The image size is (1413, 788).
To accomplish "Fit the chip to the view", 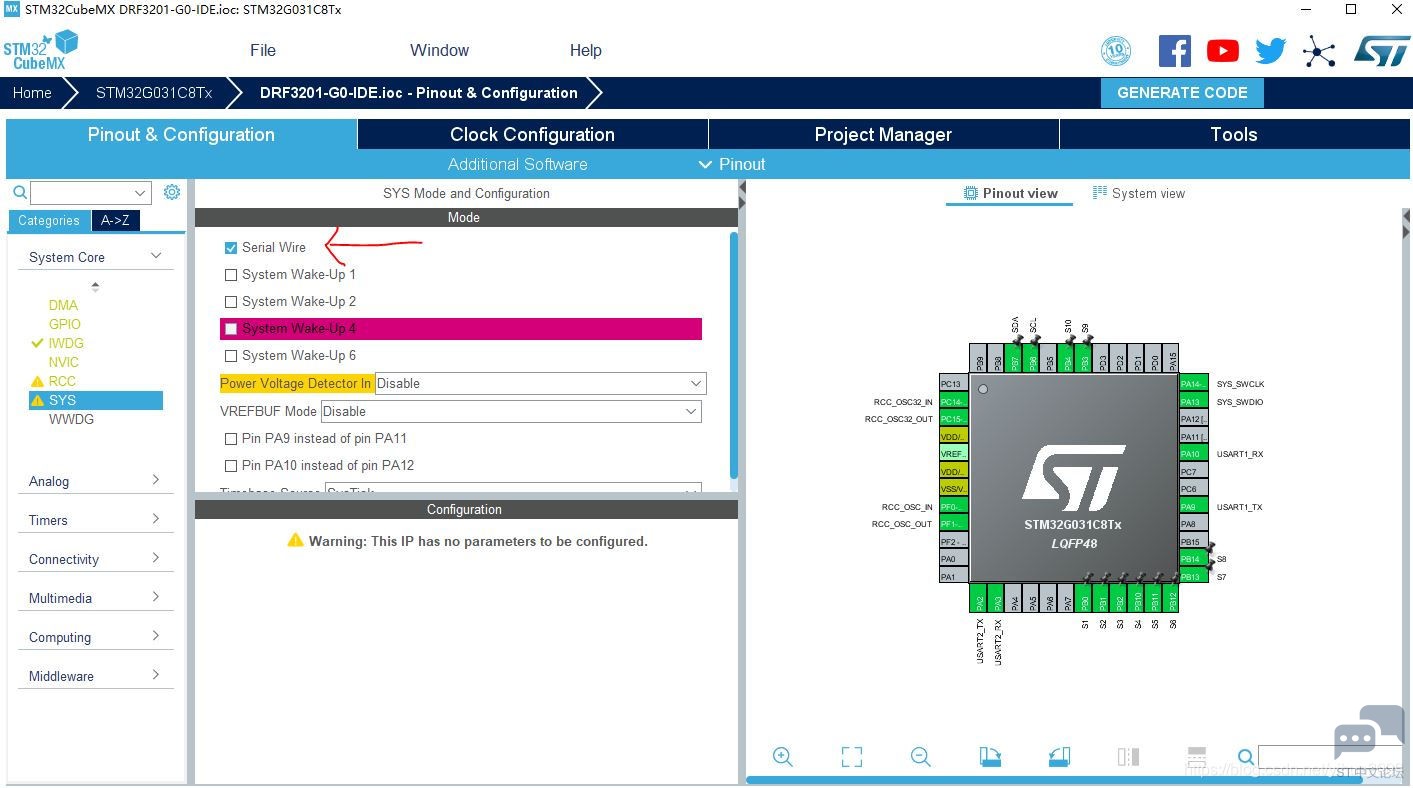I will coord(851,757).
